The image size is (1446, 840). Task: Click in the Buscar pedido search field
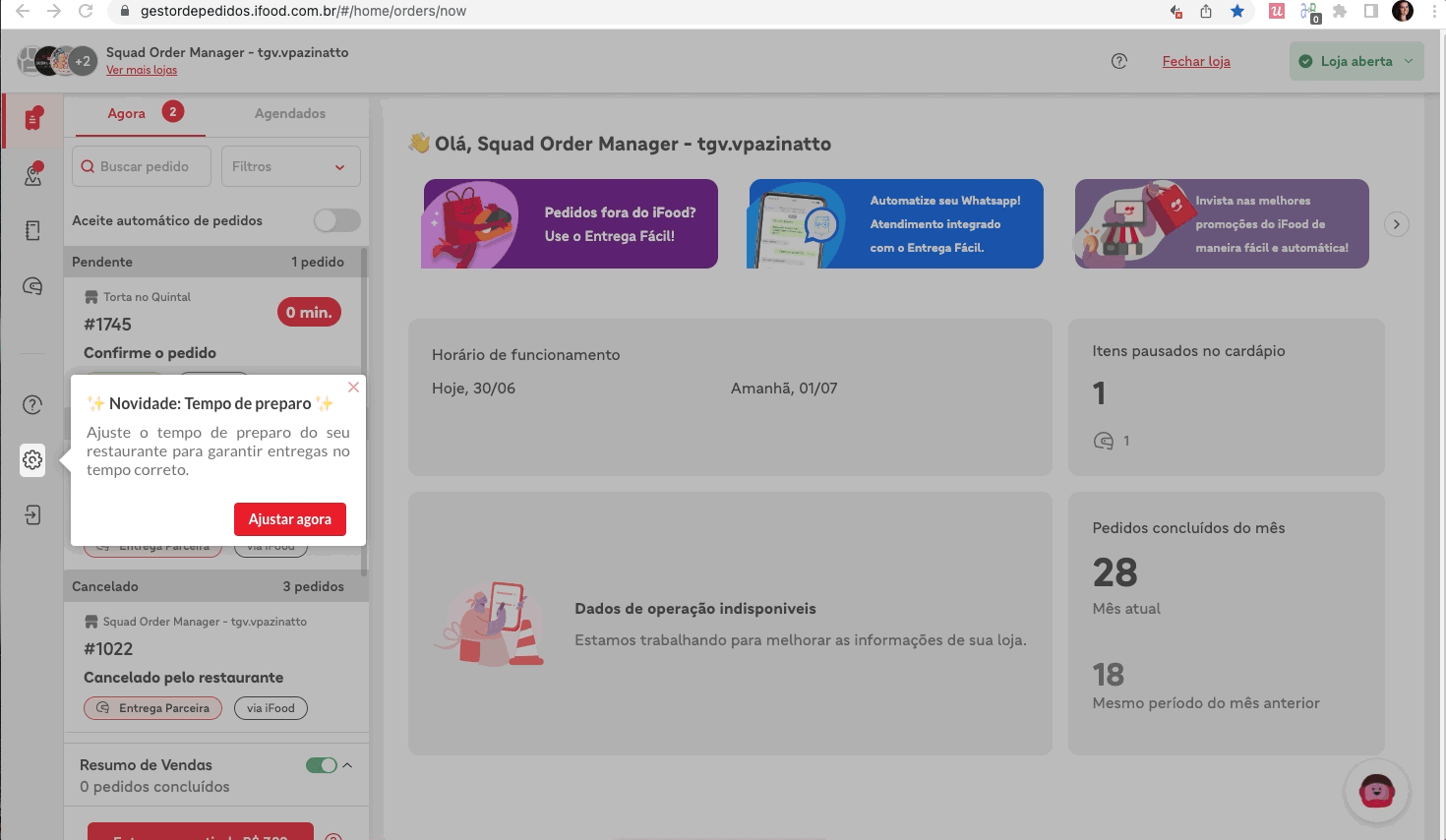(143, 166)
